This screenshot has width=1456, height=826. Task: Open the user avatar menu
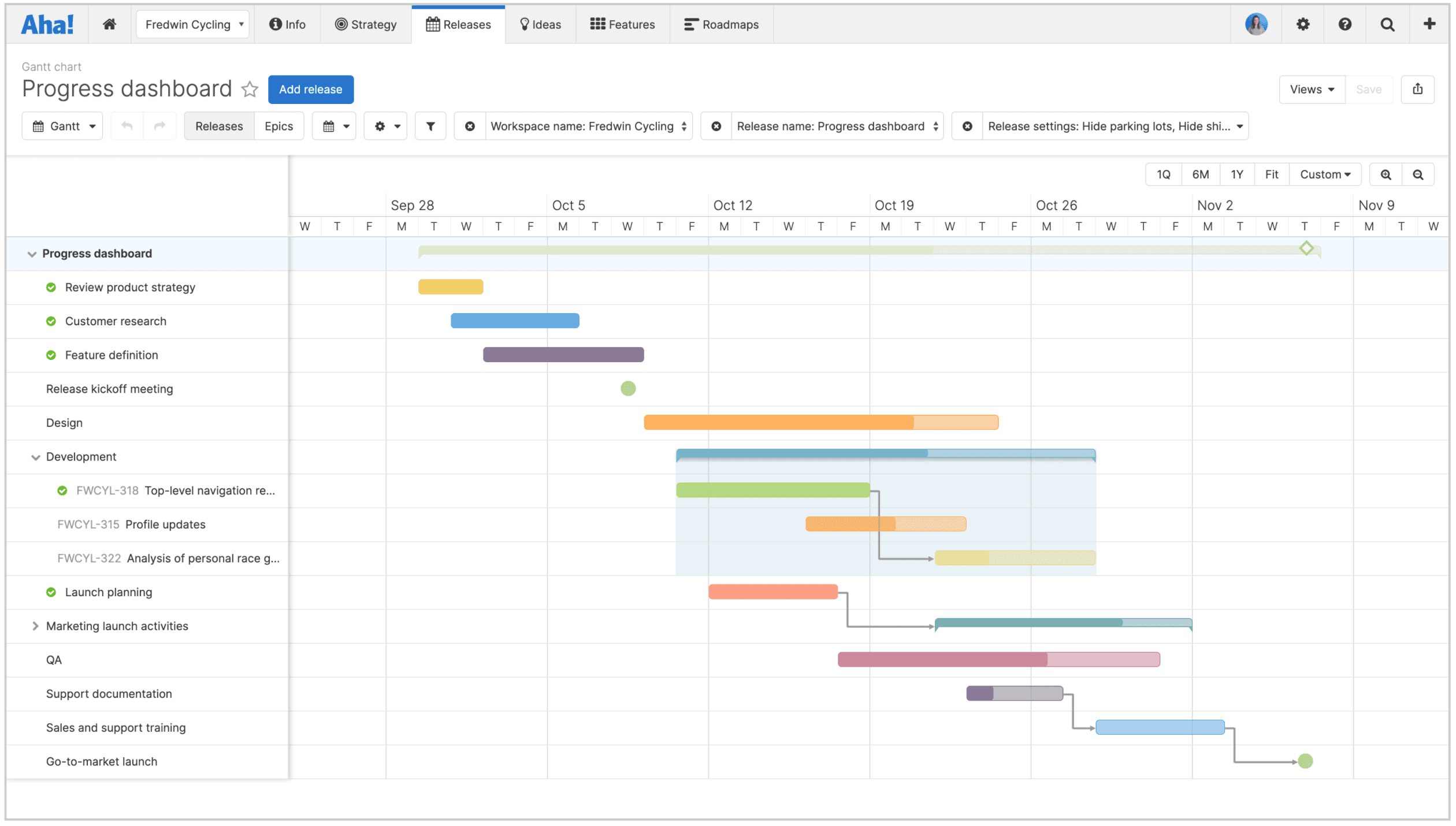pyautogui.click(x=1256, y=24)
